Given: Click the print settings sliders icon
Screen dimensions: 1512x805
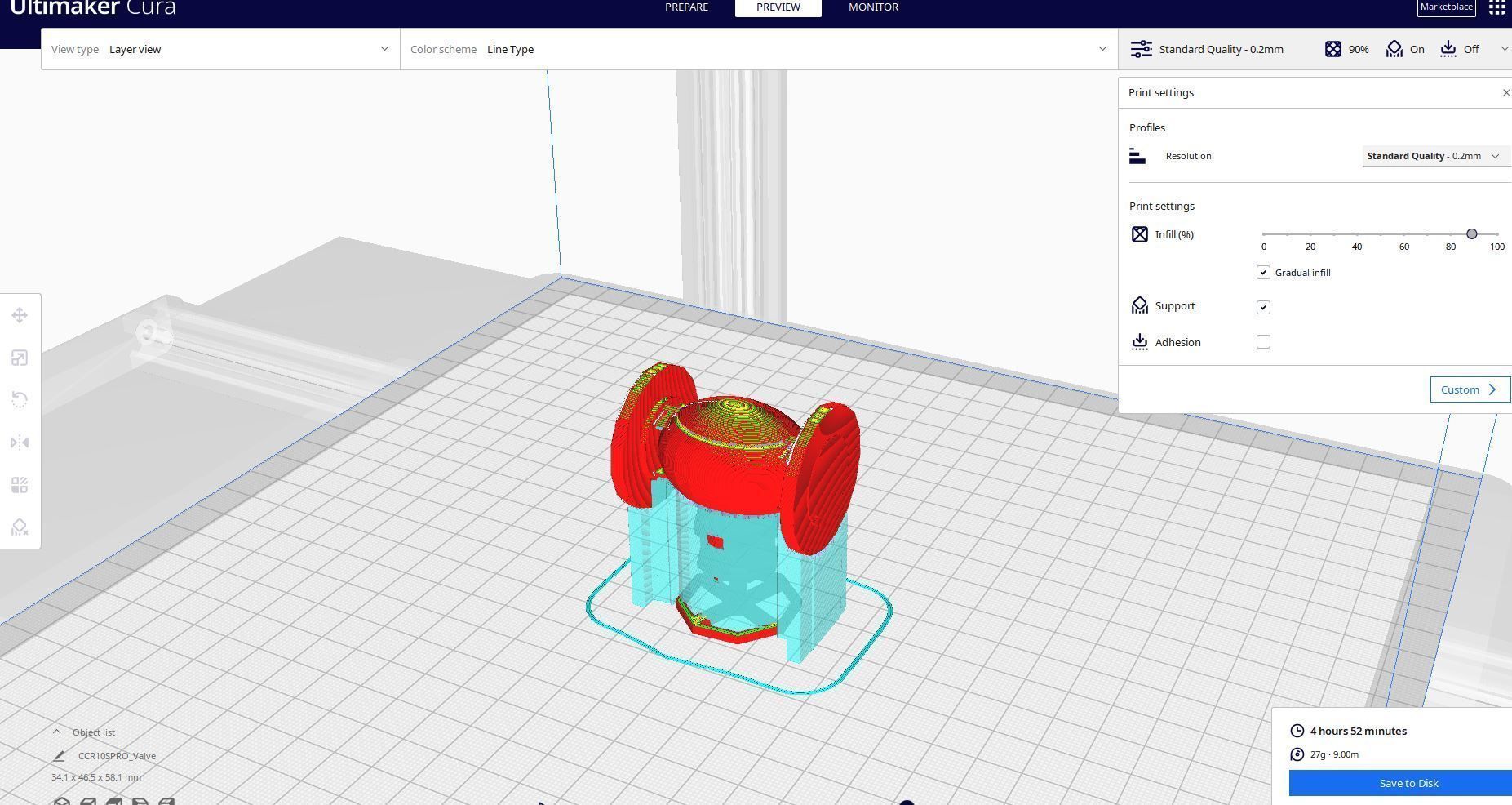Looking at the screenshot, I should (1141, 49).
